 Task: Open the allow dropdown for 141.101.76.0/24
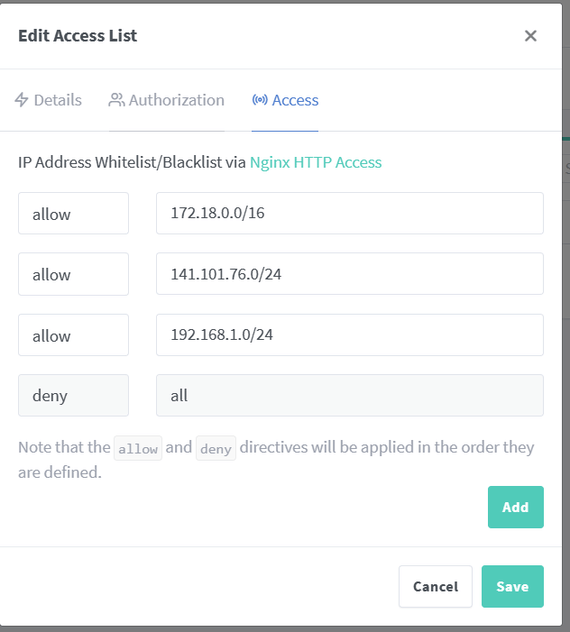[73, 274]
